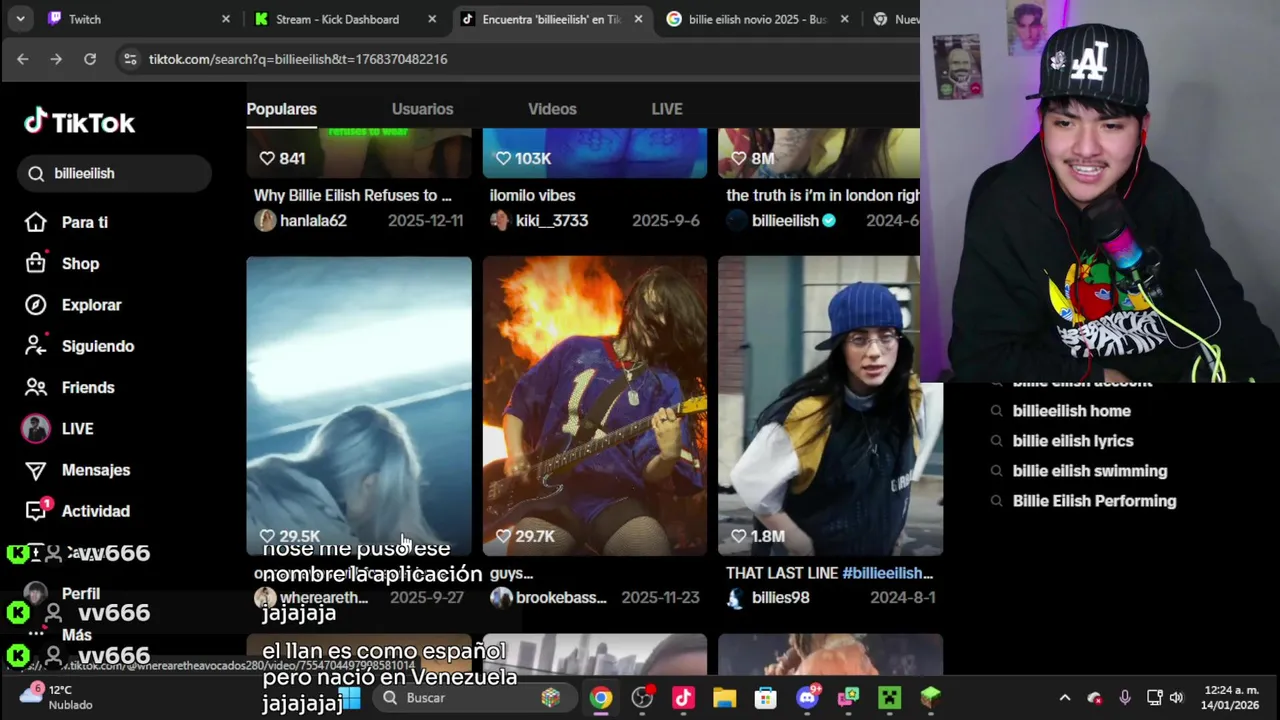Click the TikTok logo
The image size is (1280, 720).
pos(79,122)
